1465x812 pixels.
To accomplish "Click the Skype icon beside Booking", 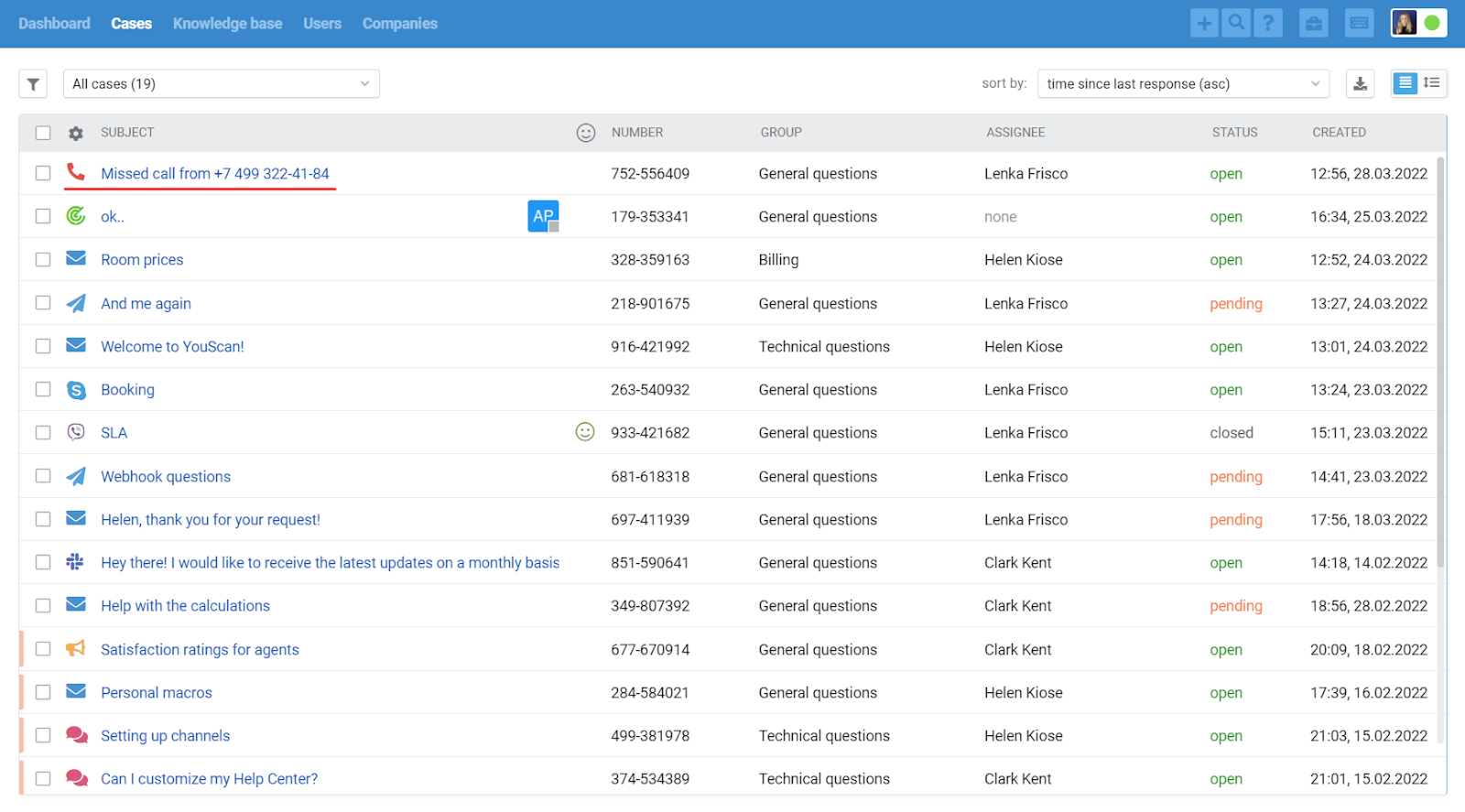I will [x=76, y=390].
